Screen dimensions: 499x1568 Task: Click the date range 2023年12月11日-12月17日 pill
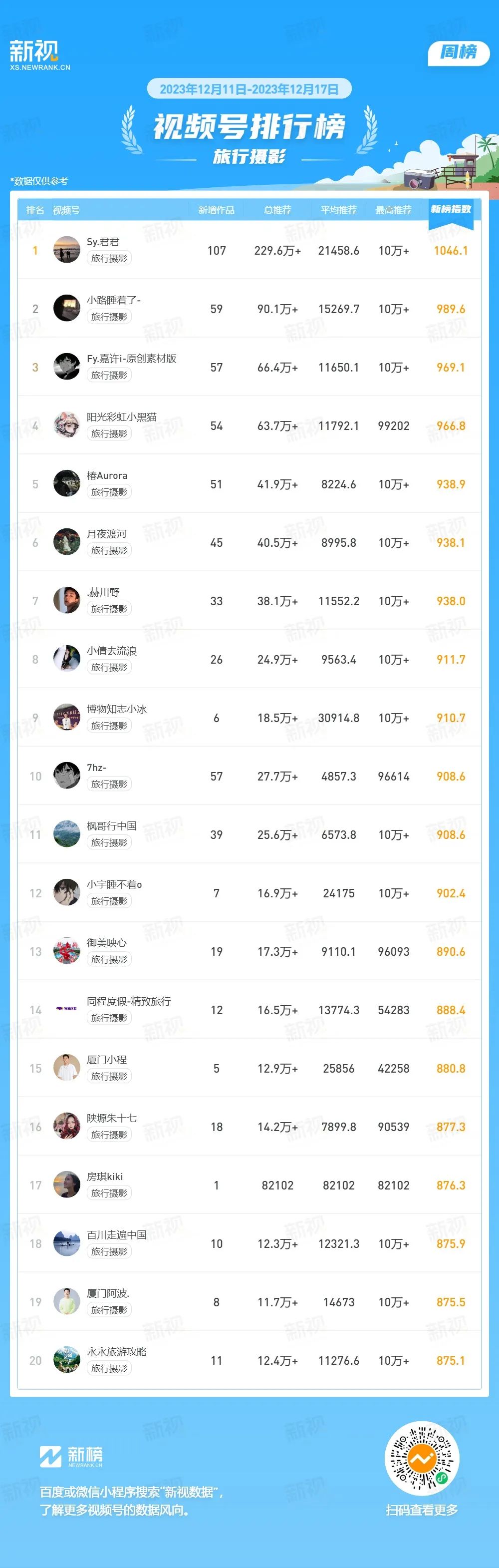pos(249,89)
